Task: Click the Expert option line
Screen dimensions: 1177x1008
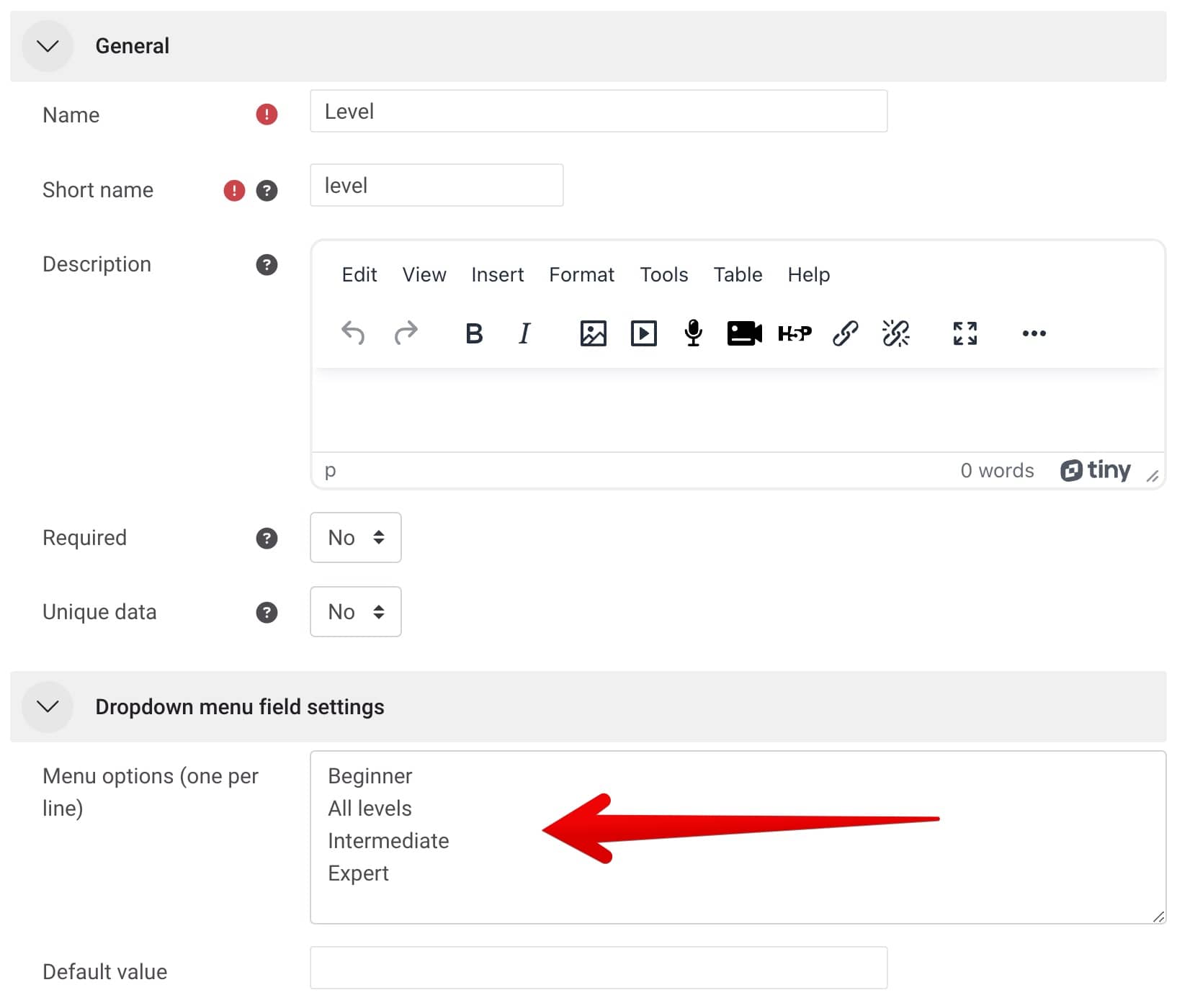Action: coord(359,873)
